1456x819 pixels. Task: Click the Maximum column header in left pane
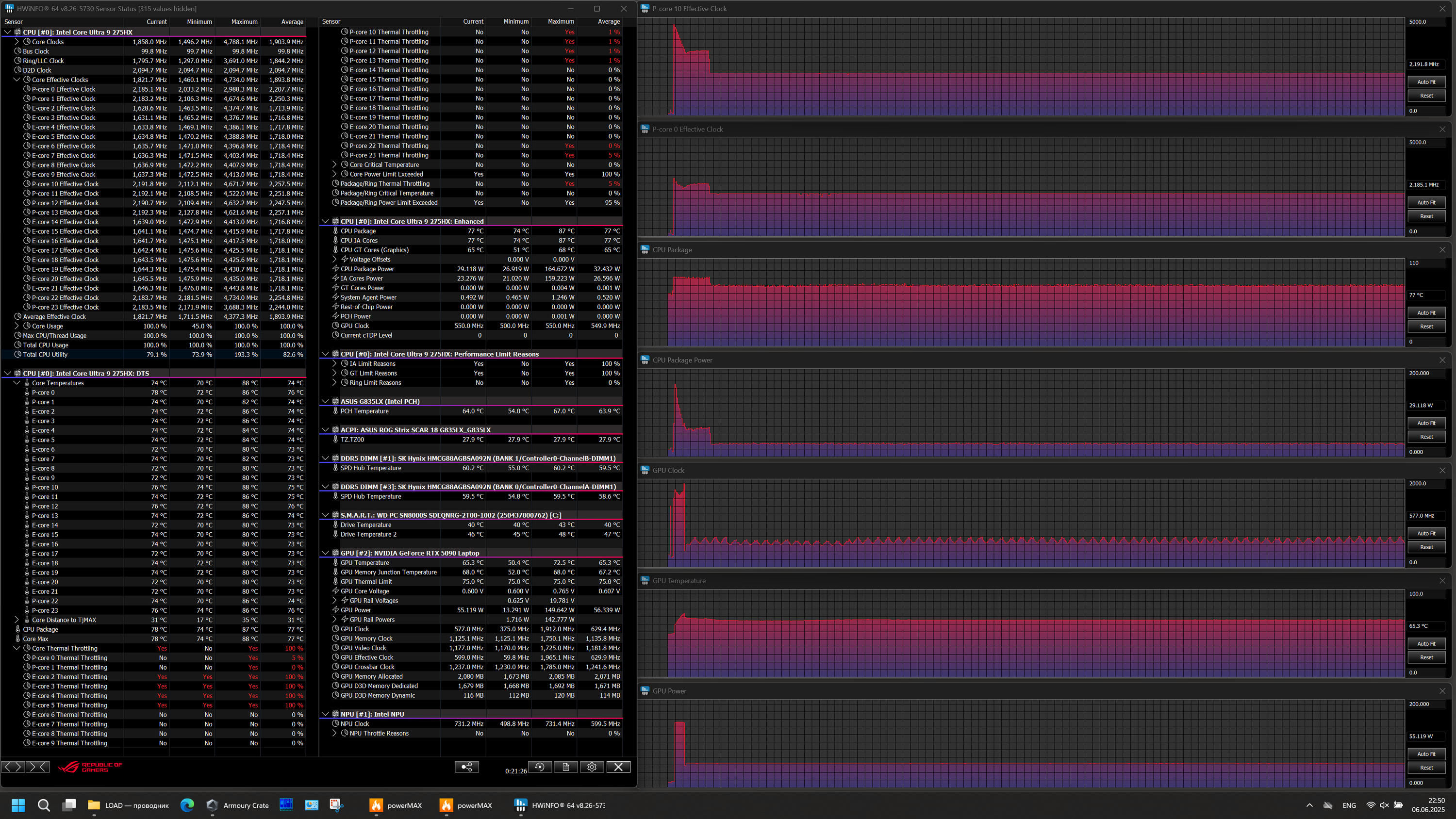244,21
